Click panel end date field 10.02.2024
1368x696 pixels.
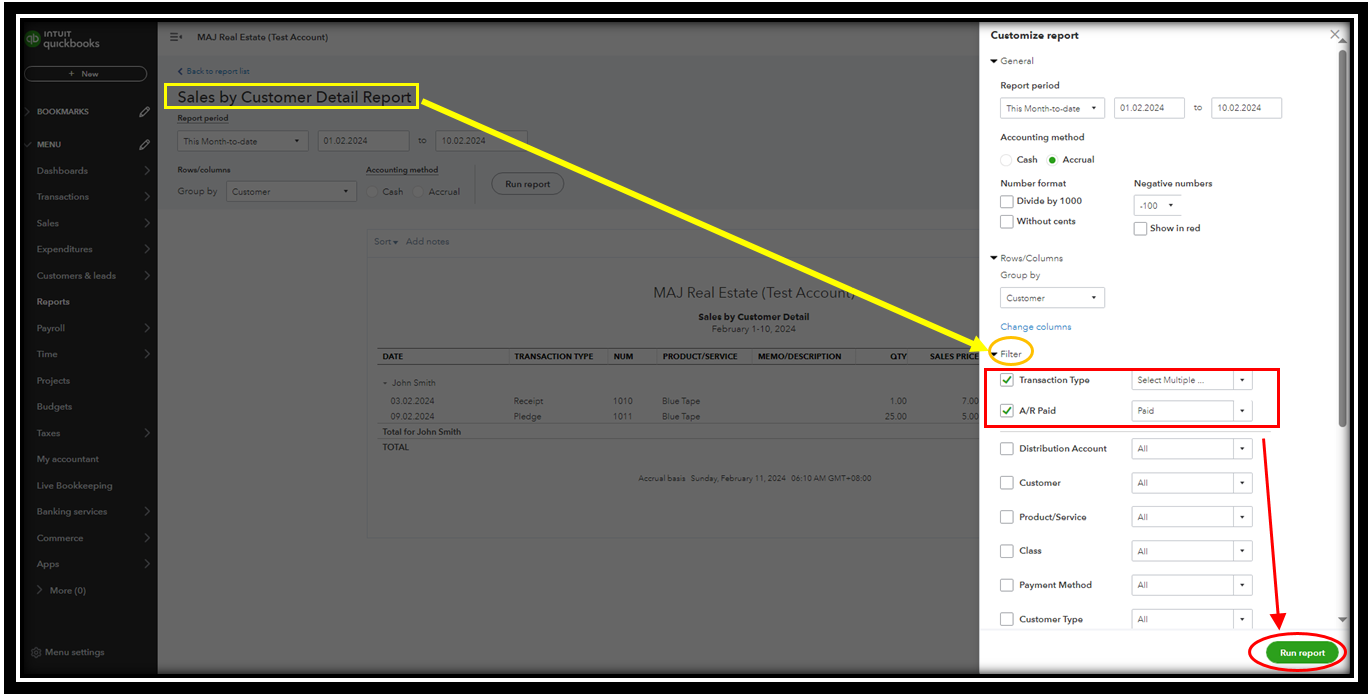point(1246,108)
